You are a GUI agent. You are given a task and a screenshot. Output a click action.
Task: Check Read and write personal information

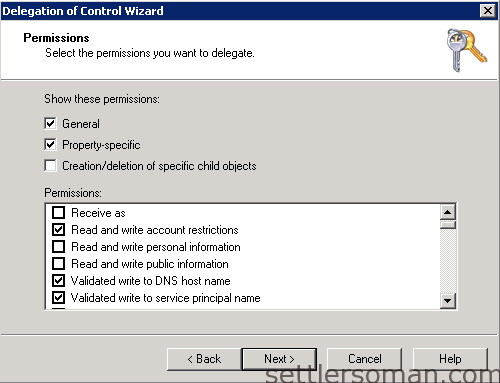pyautogui.click(x=59, y=247)
